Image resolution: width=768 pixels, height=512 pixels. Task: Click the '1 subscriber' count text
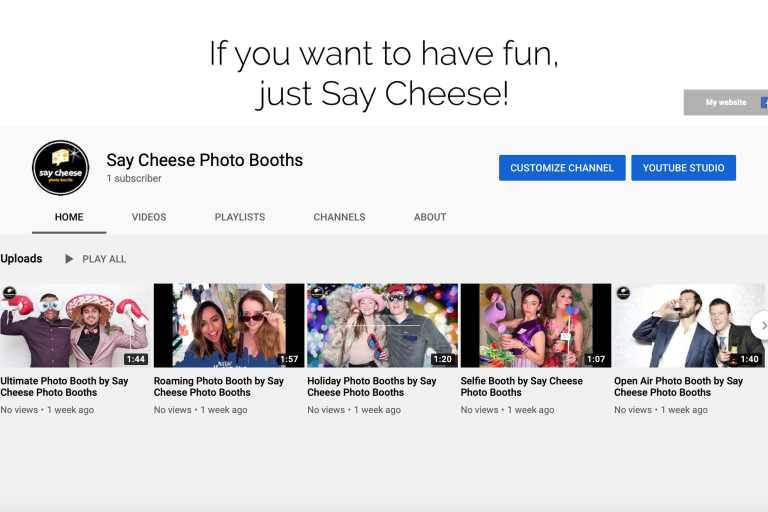134,178
